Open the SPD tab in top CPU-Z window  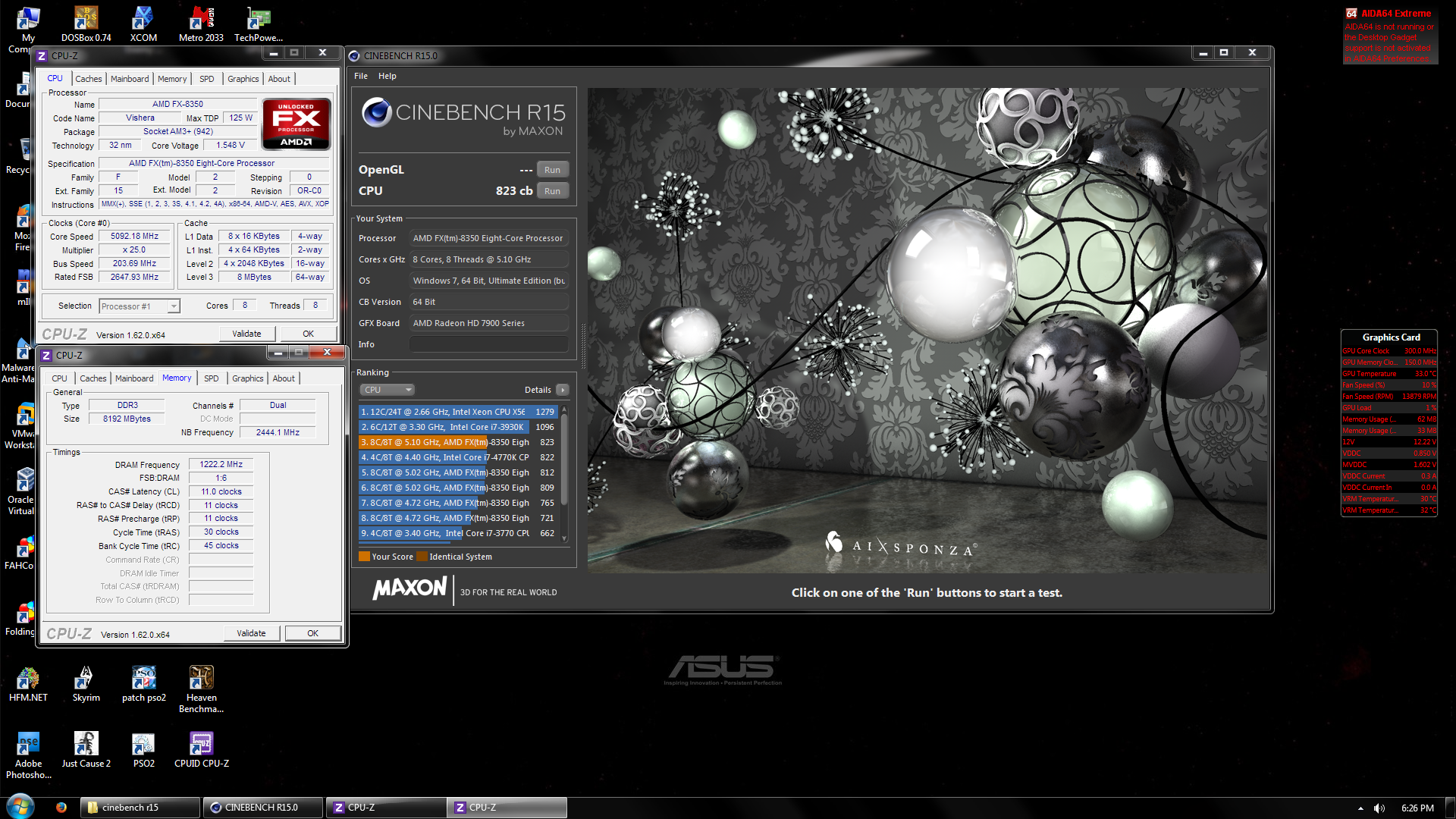coord(206,79)
